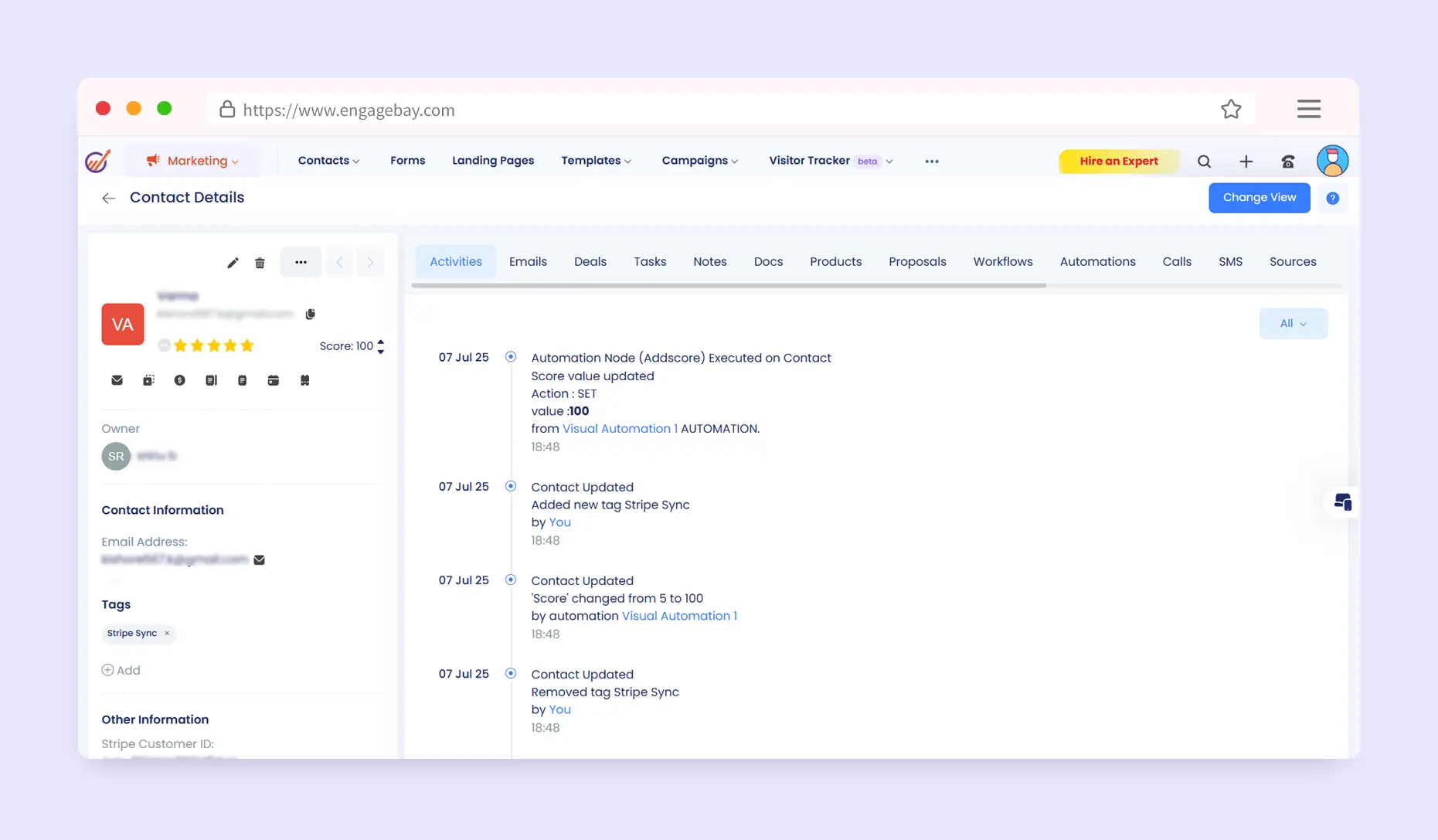Image resolution: width=1438 pixels, height=840 pixels.
Task: Delete contact using trash icon
Action: [260, 263]
